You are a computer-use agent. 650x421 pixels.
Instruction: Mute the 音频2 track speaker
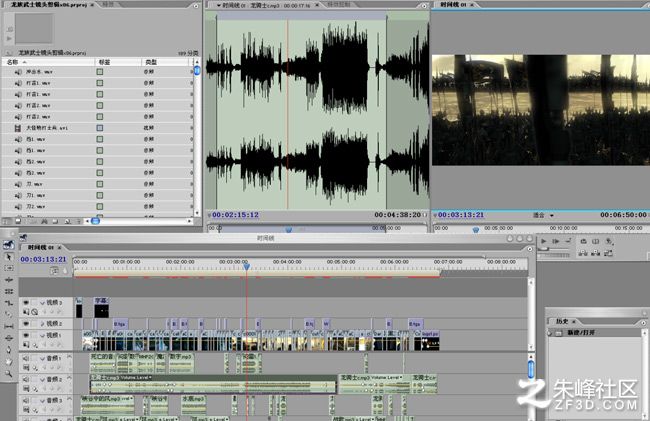pyautogui.click(x=26, y=379)
